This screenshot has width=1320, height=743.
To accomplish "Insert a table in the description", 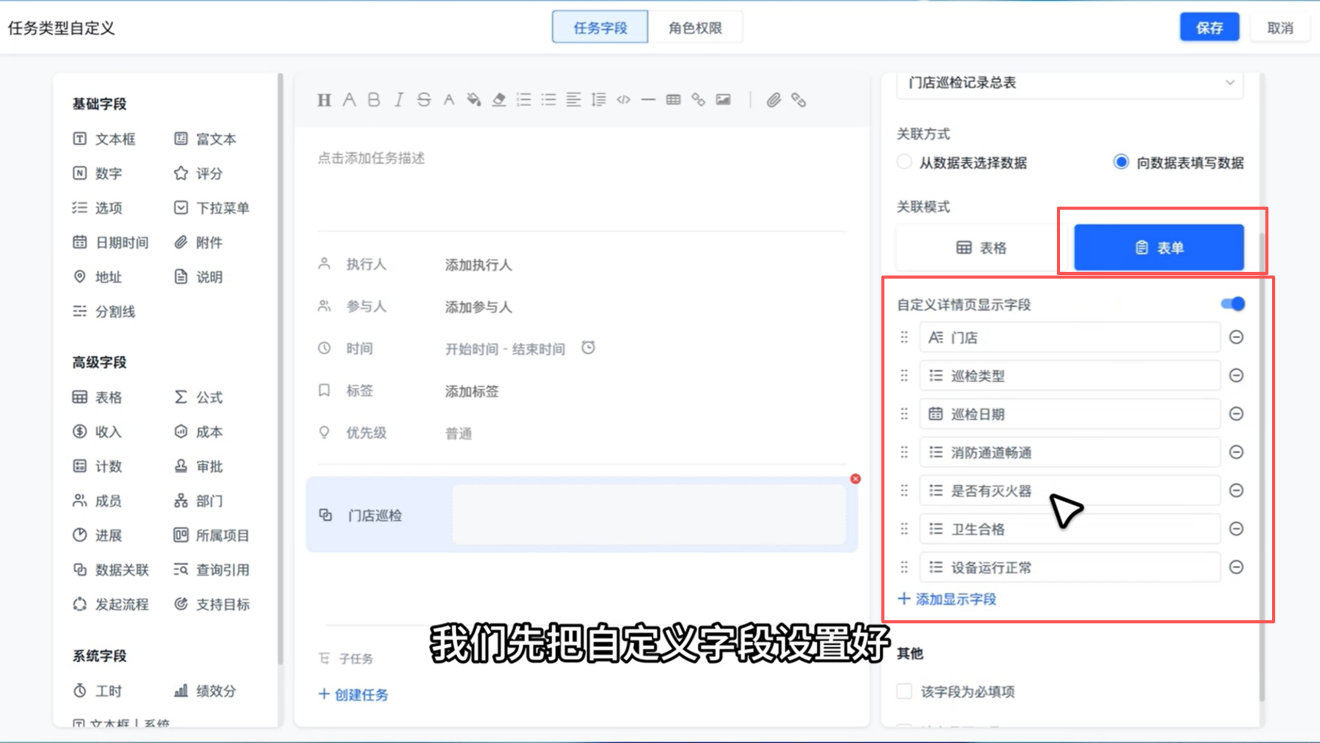I will [674, 100].
